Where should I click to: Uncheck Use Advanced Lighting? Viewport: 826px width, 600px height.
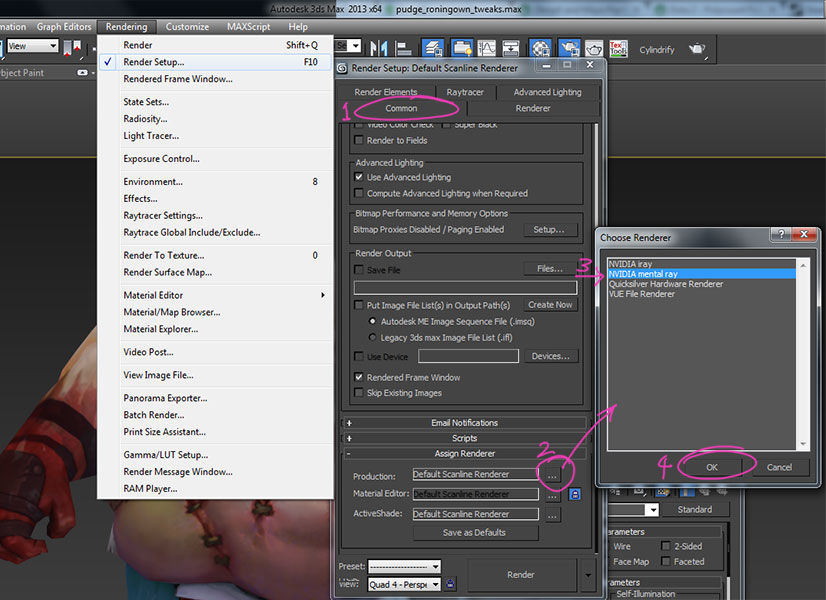pos(359,177)
